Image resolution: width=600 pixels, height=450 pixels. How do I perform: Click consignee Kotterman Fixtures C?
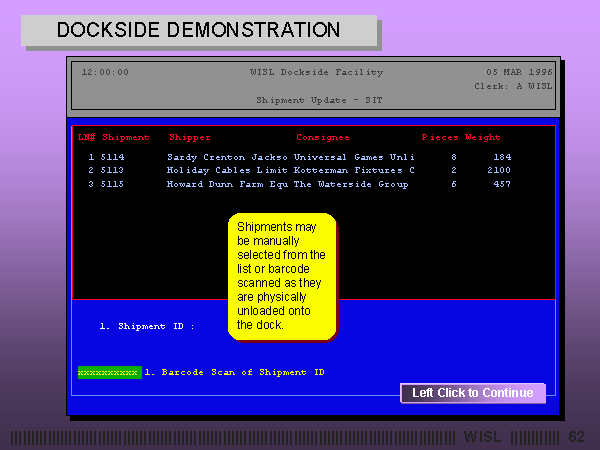point(354,170)
